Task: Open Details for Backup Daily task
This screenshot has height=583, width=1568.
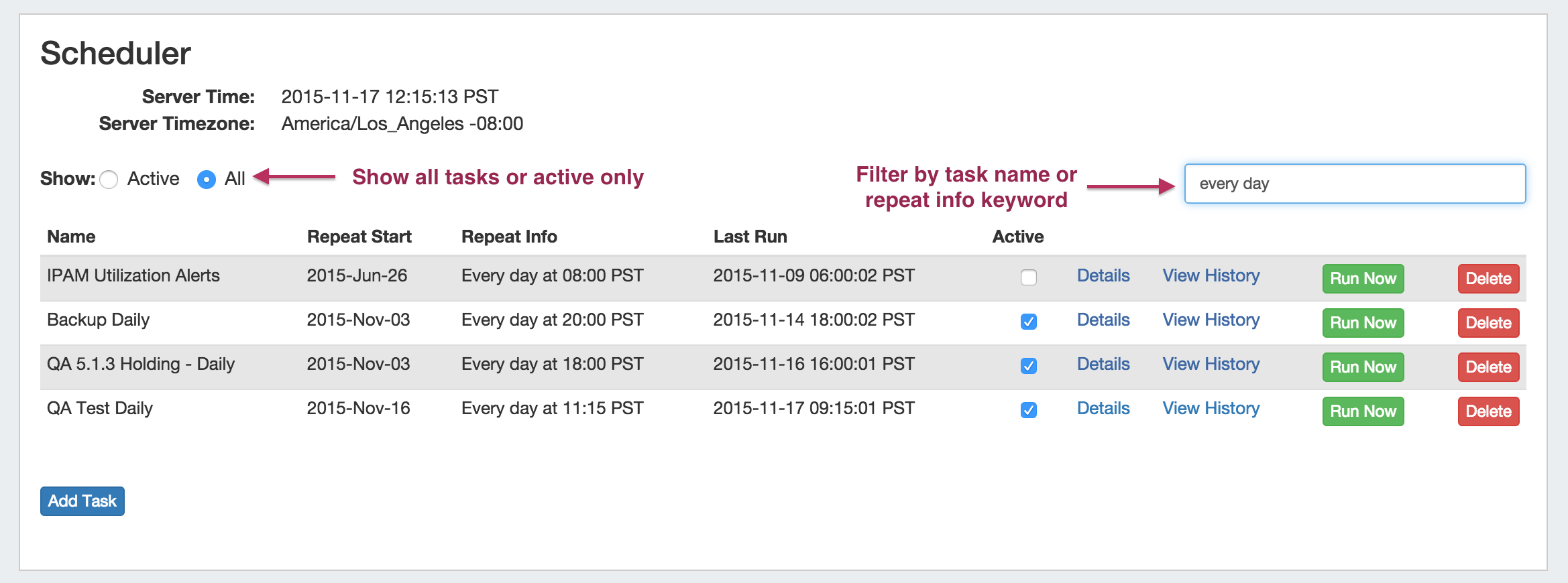Action: [x=1103, y=320]
